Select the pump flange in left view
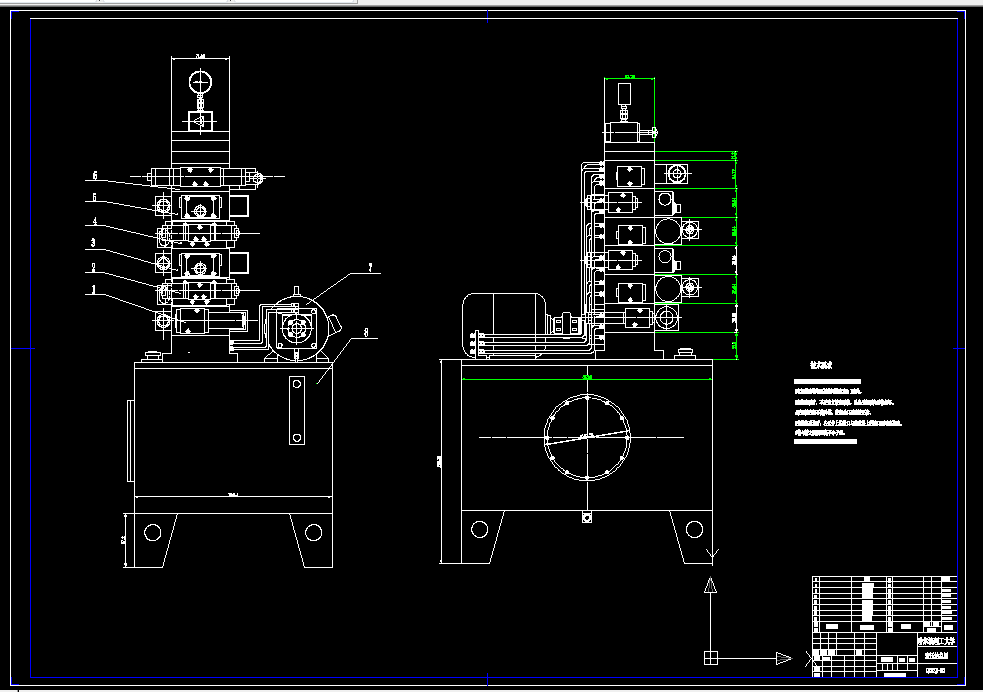This screenshot has height=692, width=983. (297, 328)
